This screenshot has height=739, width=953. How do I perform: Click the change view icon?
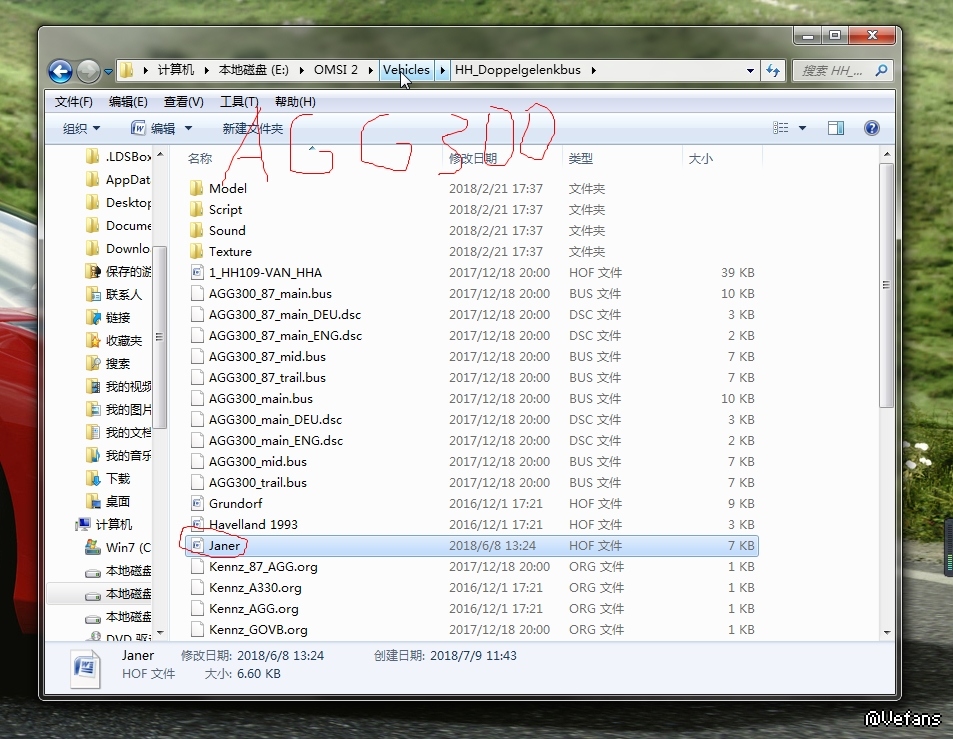click(x=780, y=128)
